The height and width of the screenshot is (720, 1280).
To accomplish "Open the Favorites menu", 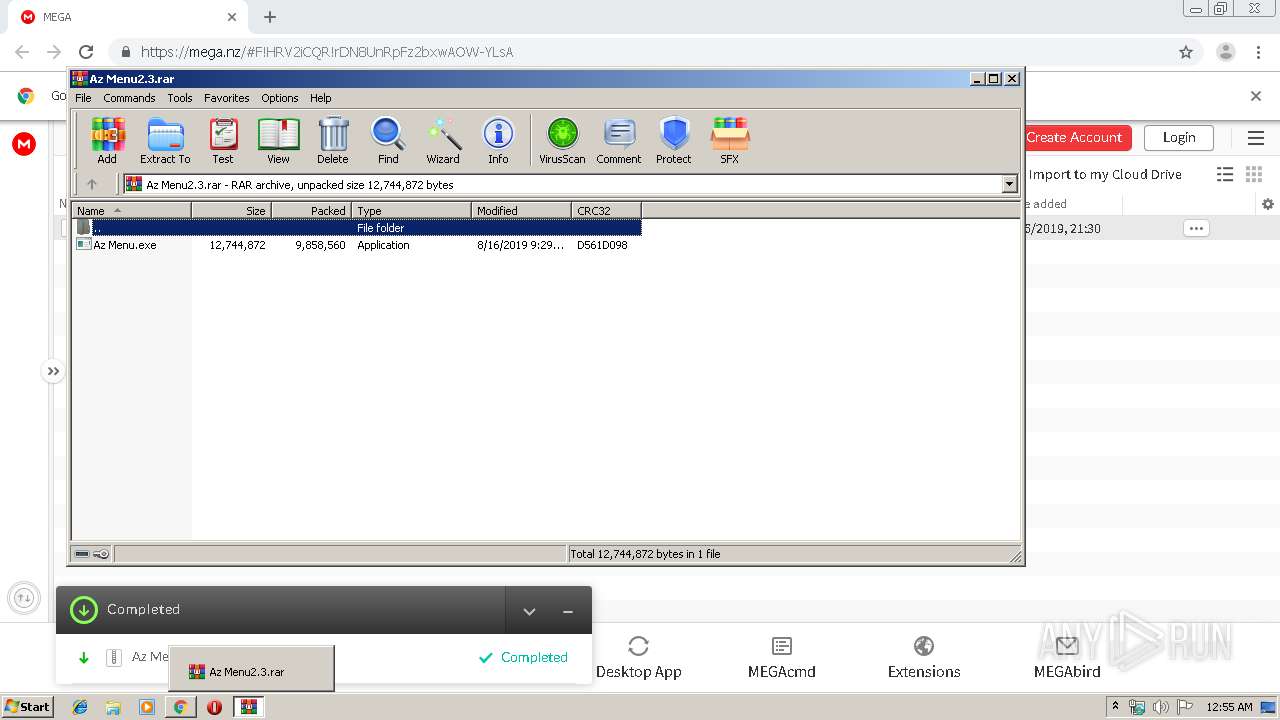I will click(227, 98).
